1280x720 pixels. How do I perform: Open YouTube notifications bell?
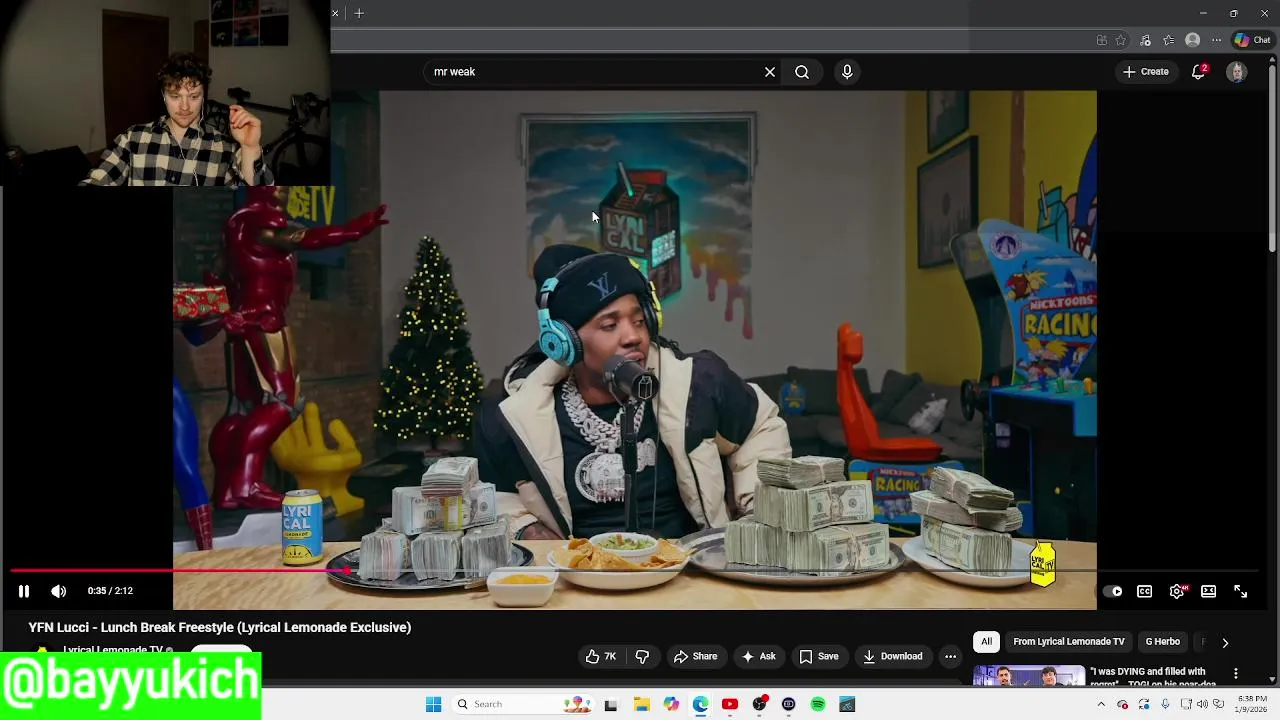pos(1198,72)
